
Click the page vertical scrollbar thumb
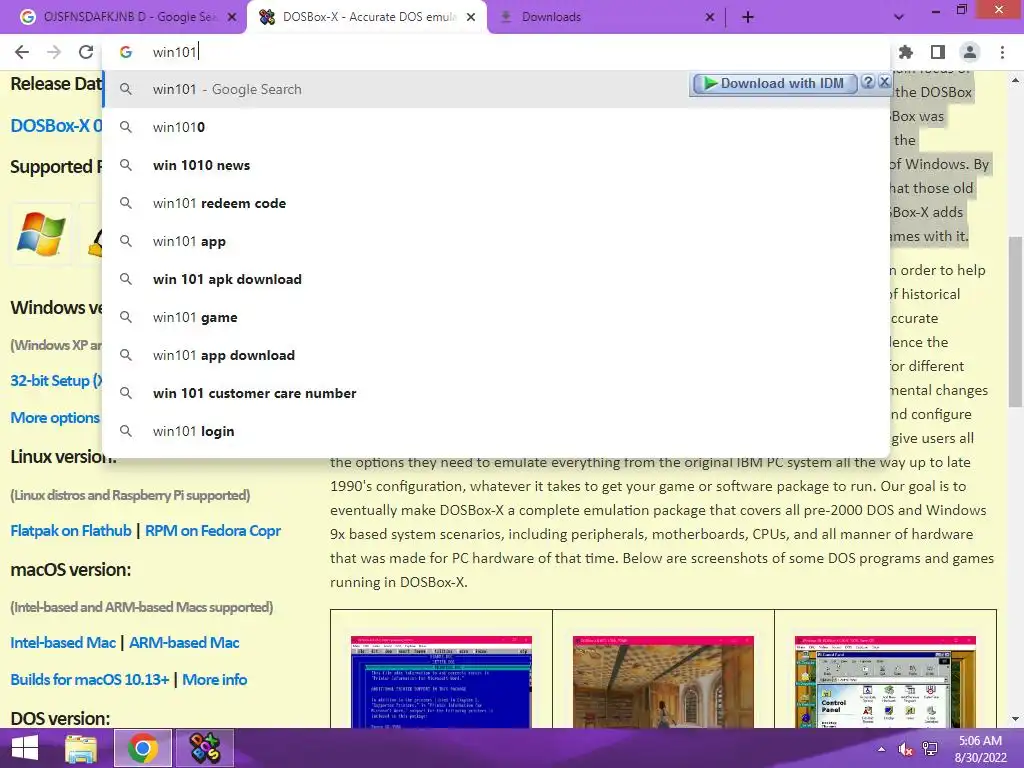(1015, 322)
